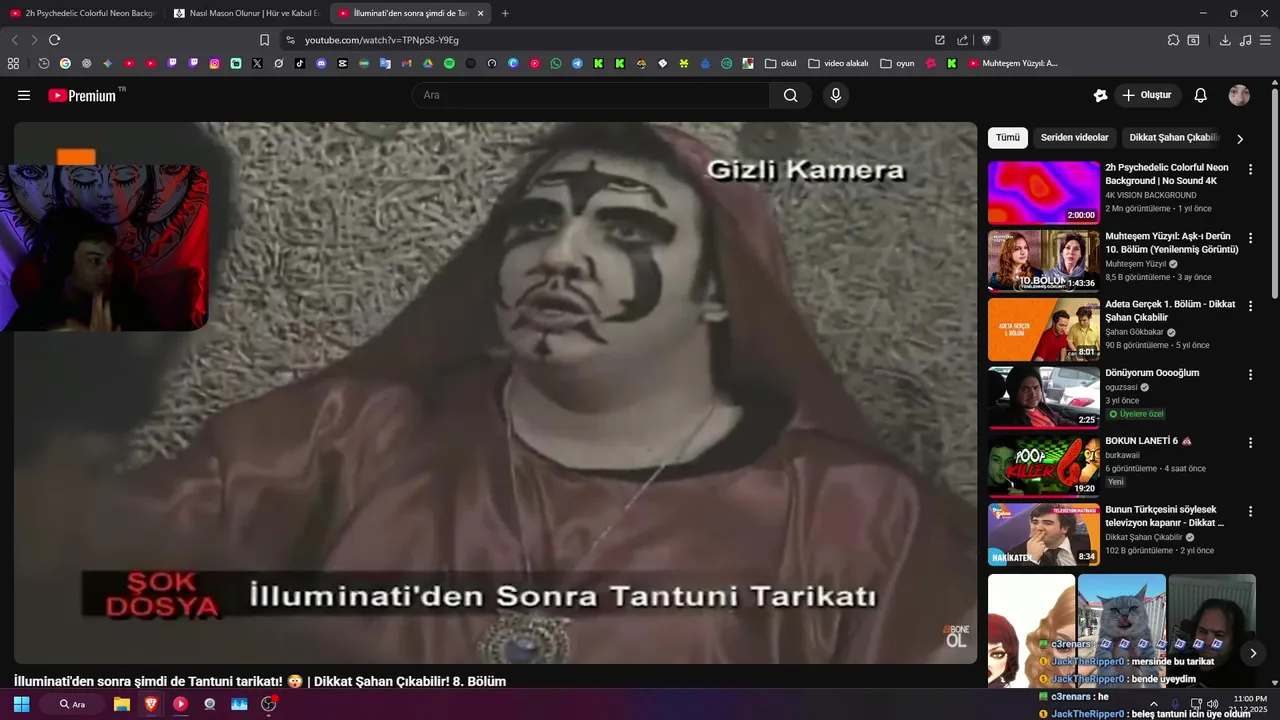This screenshot has width=1280, height=720.
Task: Open the apps grid in bookmarks bar
Action: (x=13, y=63)
